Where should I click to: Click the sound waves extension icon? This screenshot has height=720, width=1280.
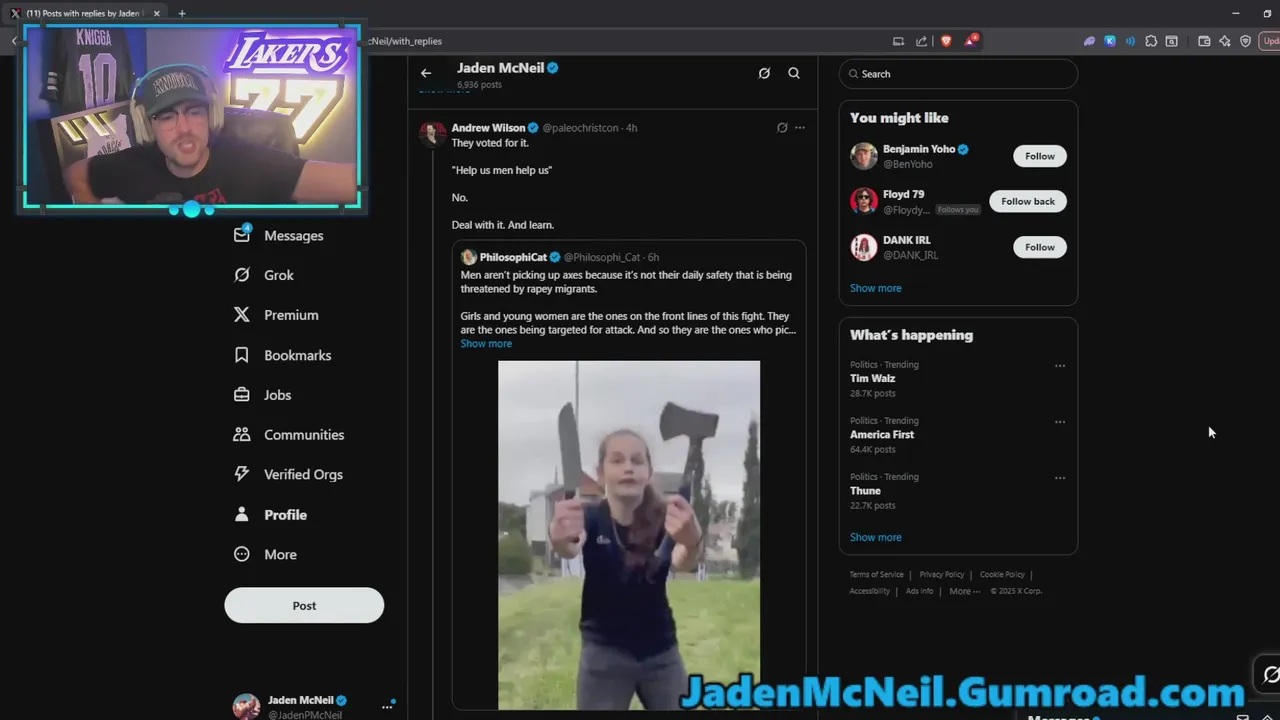[1130, 41]
